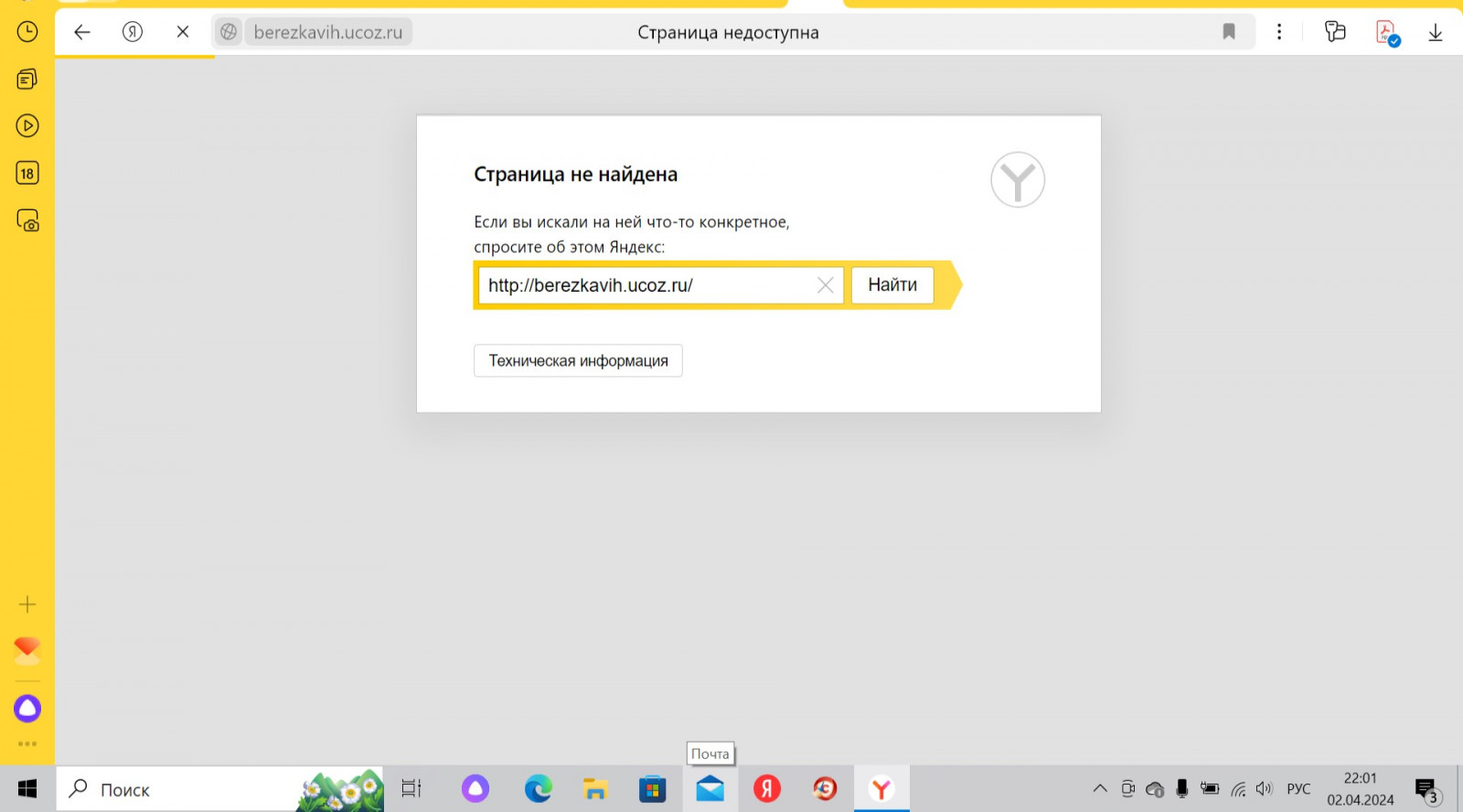
Task: Show hidden system tray icons
Action: click(x=1100, y=789)
